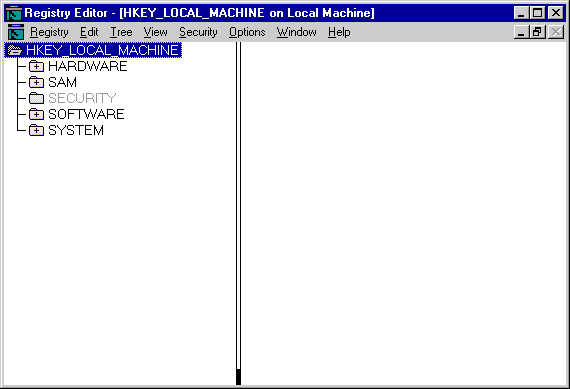Select the grayed SECURITY key label

tap(82, 98)
